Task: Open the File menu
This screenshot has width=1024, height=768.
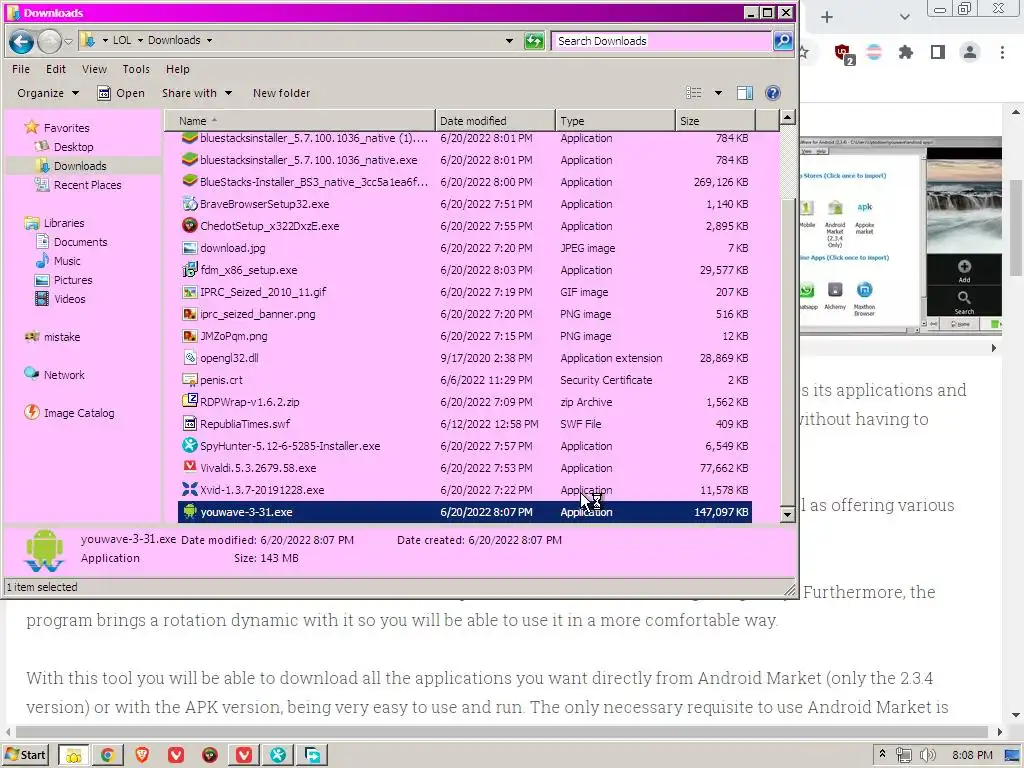Action: click(21, 69)
